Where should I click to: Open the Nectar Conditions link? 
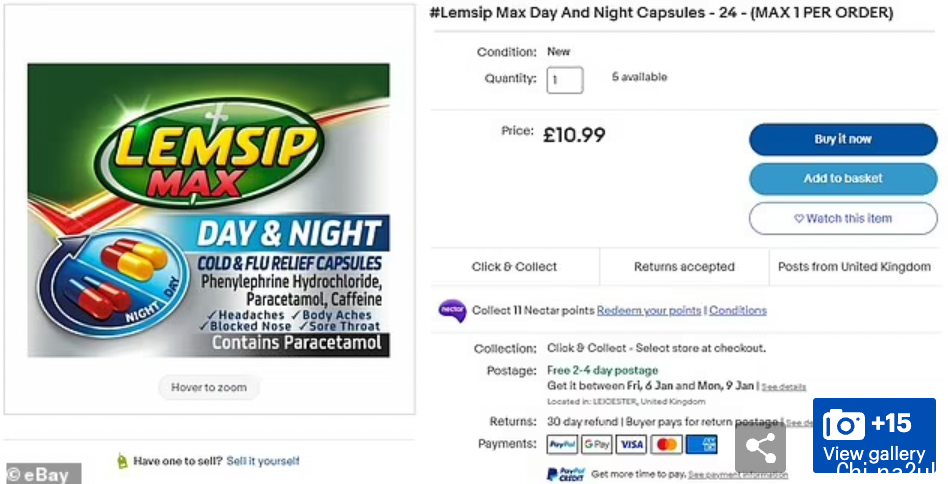(x=738, y=311)
